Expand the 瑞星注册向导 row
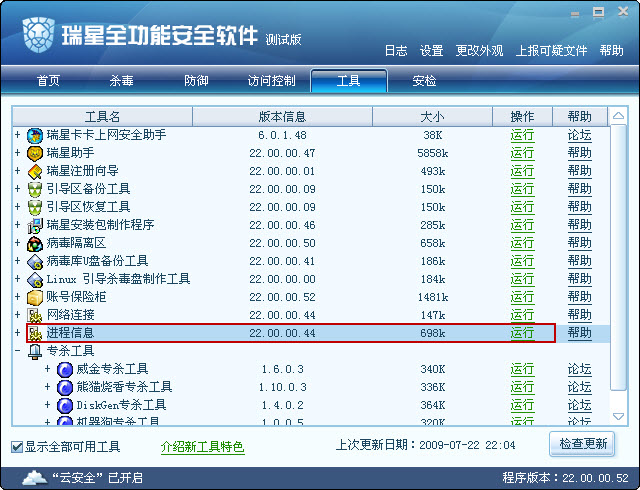 click(18, 170)
